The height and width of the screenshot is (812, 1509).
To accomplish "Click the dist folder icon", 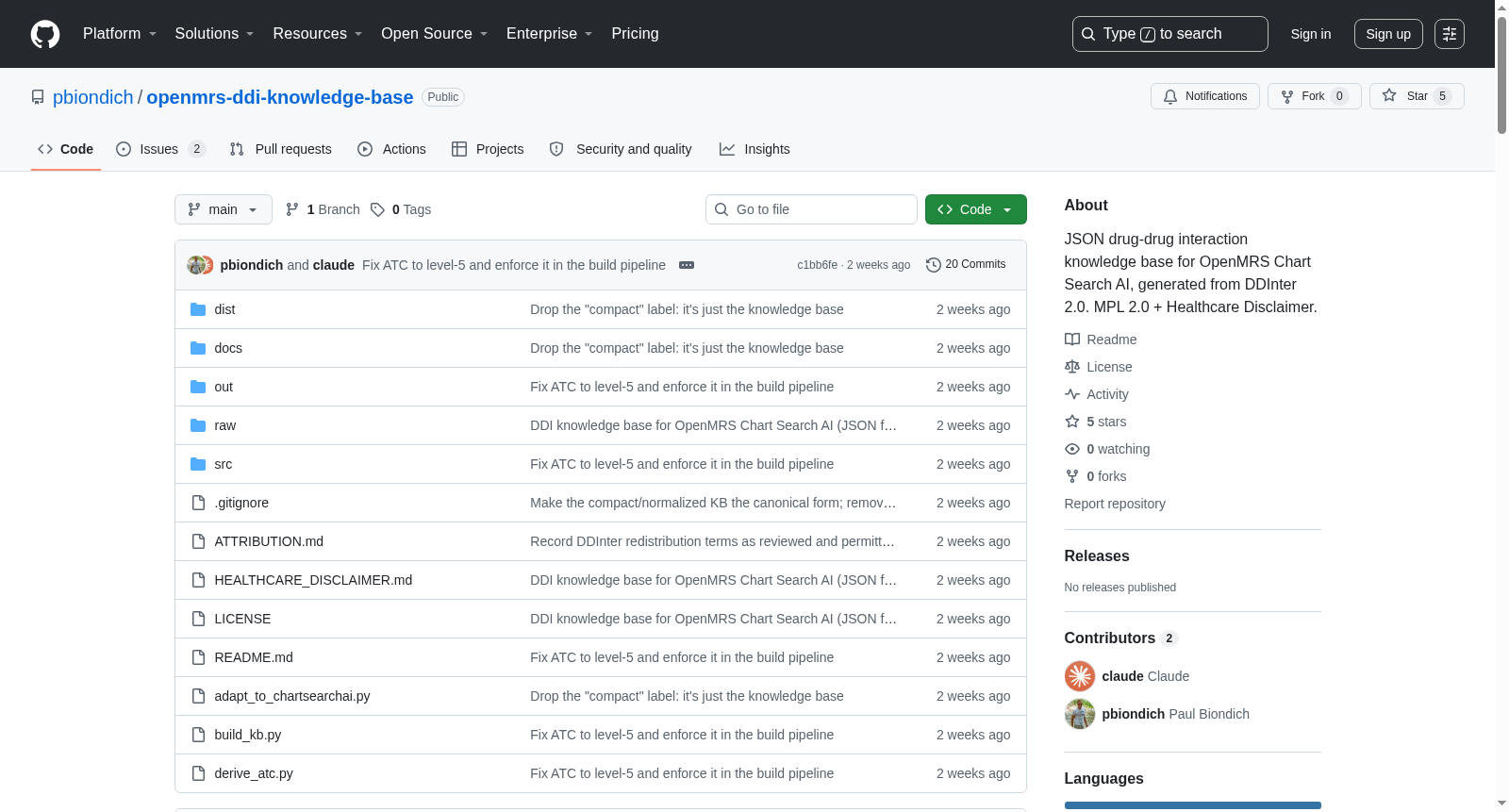I will click(x=198, y=309).
